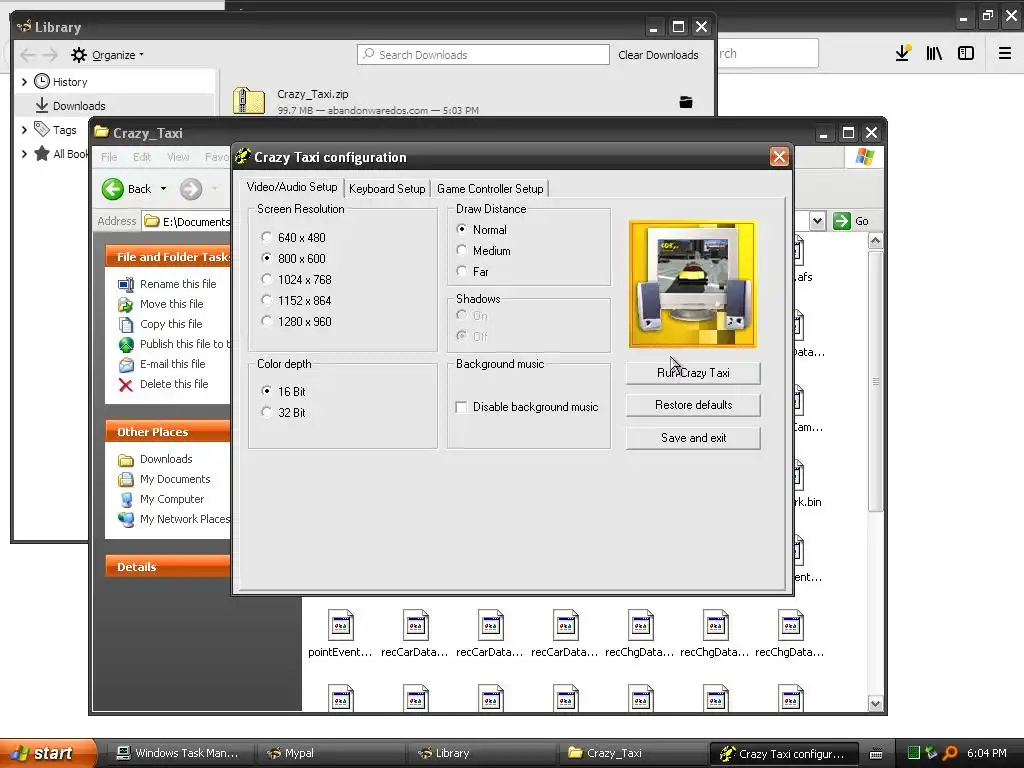Click Restore defaults button
This screenshot has width=1024, height=768.
coord(693,405)
